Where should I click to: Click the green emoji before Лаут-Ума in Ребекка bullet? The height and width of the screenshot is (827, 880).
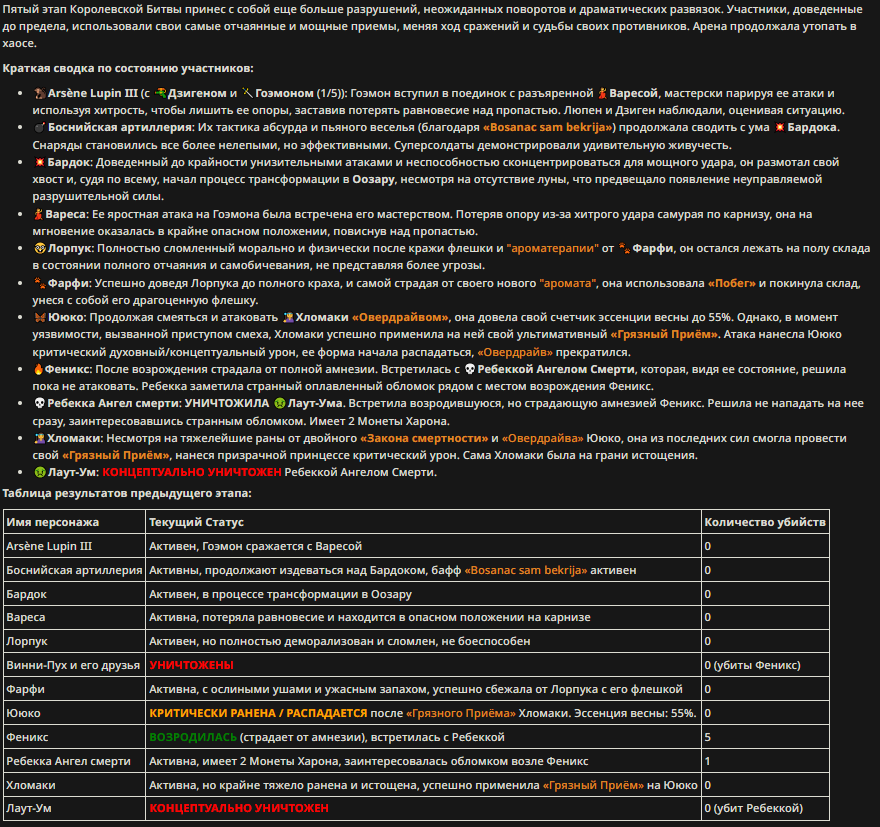point(279,403)
